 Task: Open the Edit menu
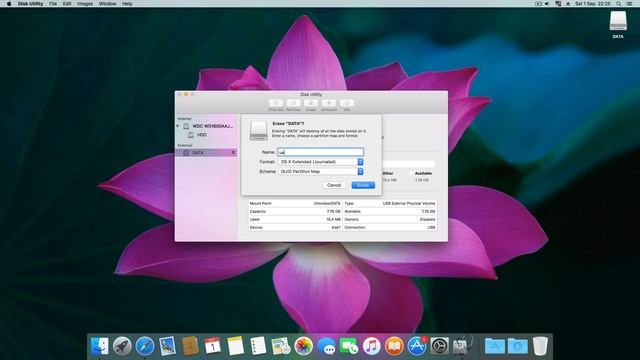[x=67, y=4]
